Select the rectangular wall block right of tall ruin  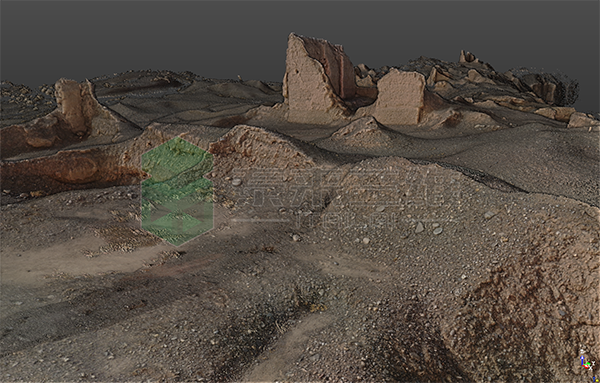click(400, 97)
